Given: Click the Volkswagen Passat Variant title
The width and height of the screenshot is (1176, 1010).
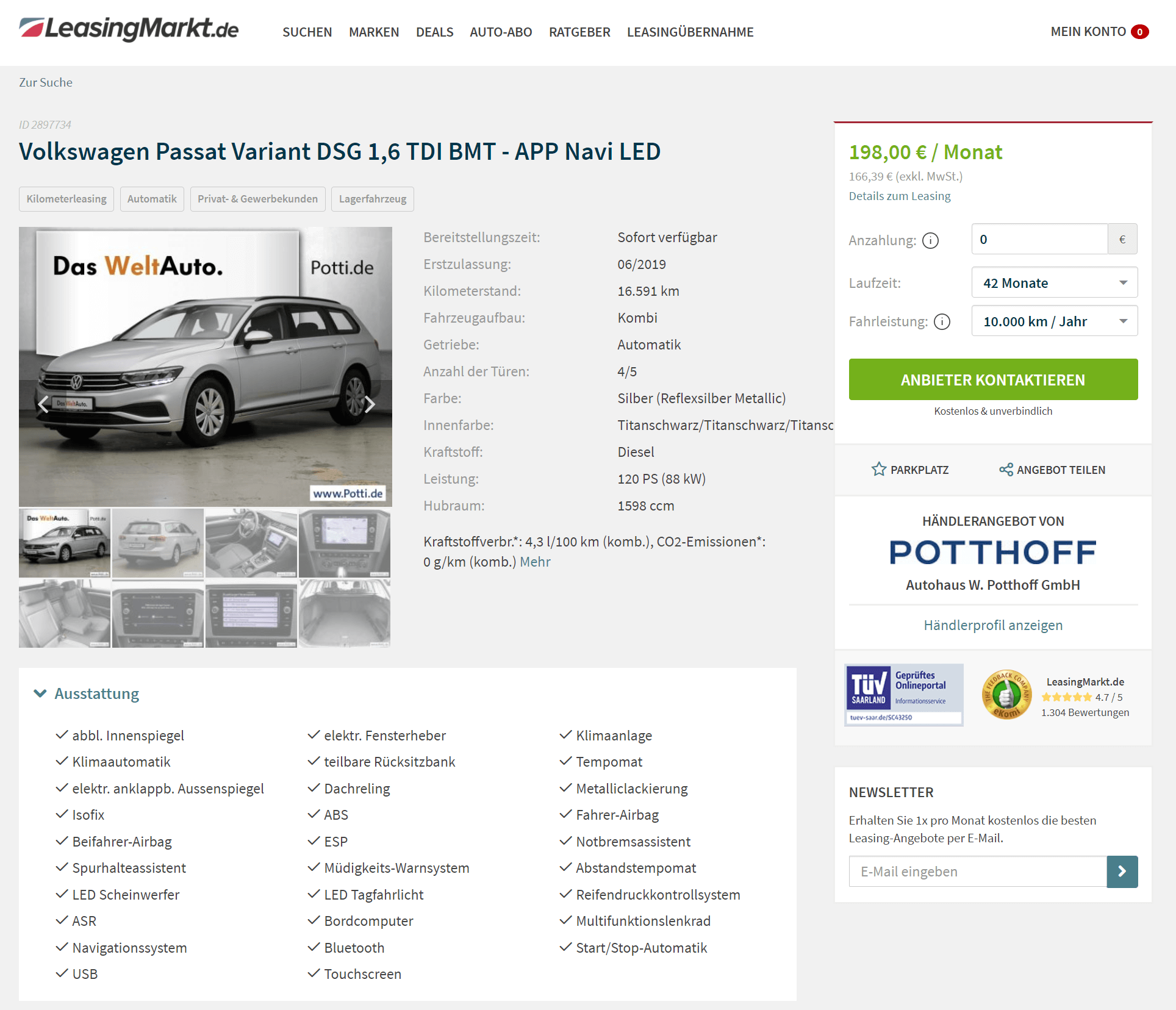Looking at the screenshot, I should [340, 151].
